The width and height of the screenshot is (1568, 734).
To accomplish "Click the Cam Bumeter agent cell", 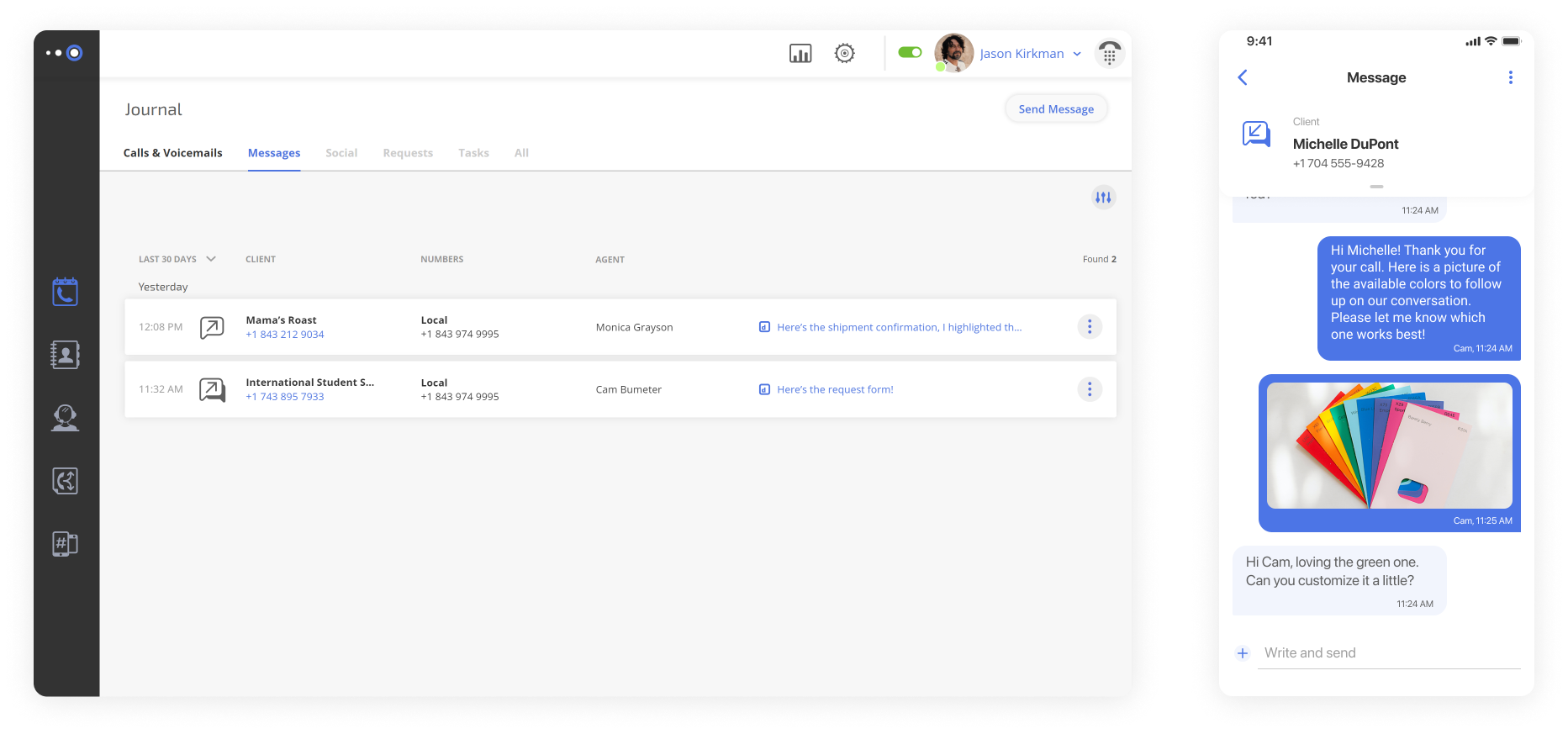I will click(628, 389).
